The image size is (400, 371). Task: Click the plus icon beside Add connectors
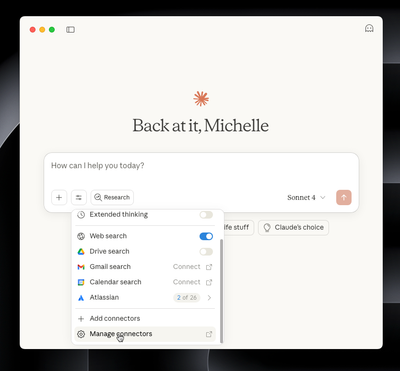[81, 319]
